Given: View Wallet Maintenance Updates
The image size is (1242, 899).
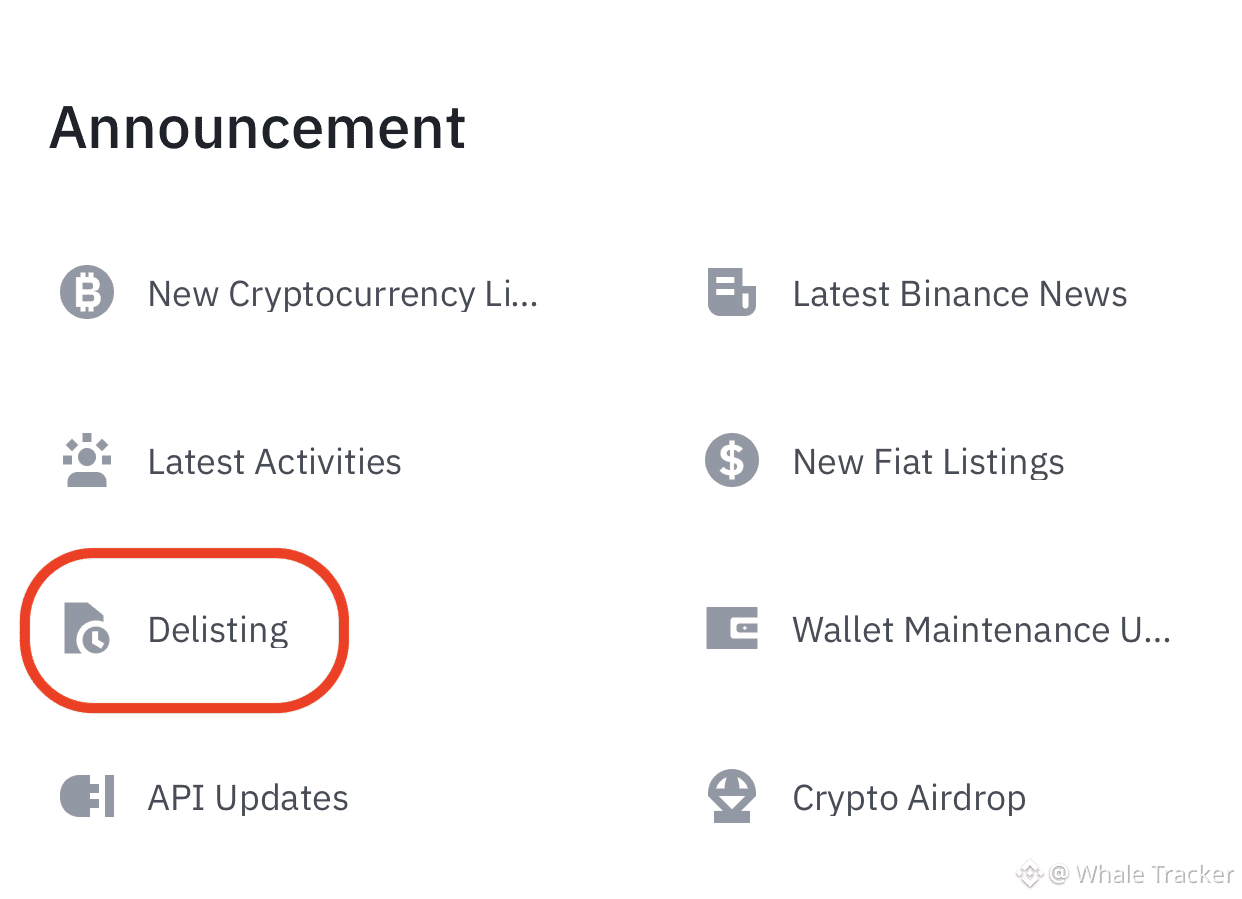Looking at the screenshot, I should click(981, 629).
